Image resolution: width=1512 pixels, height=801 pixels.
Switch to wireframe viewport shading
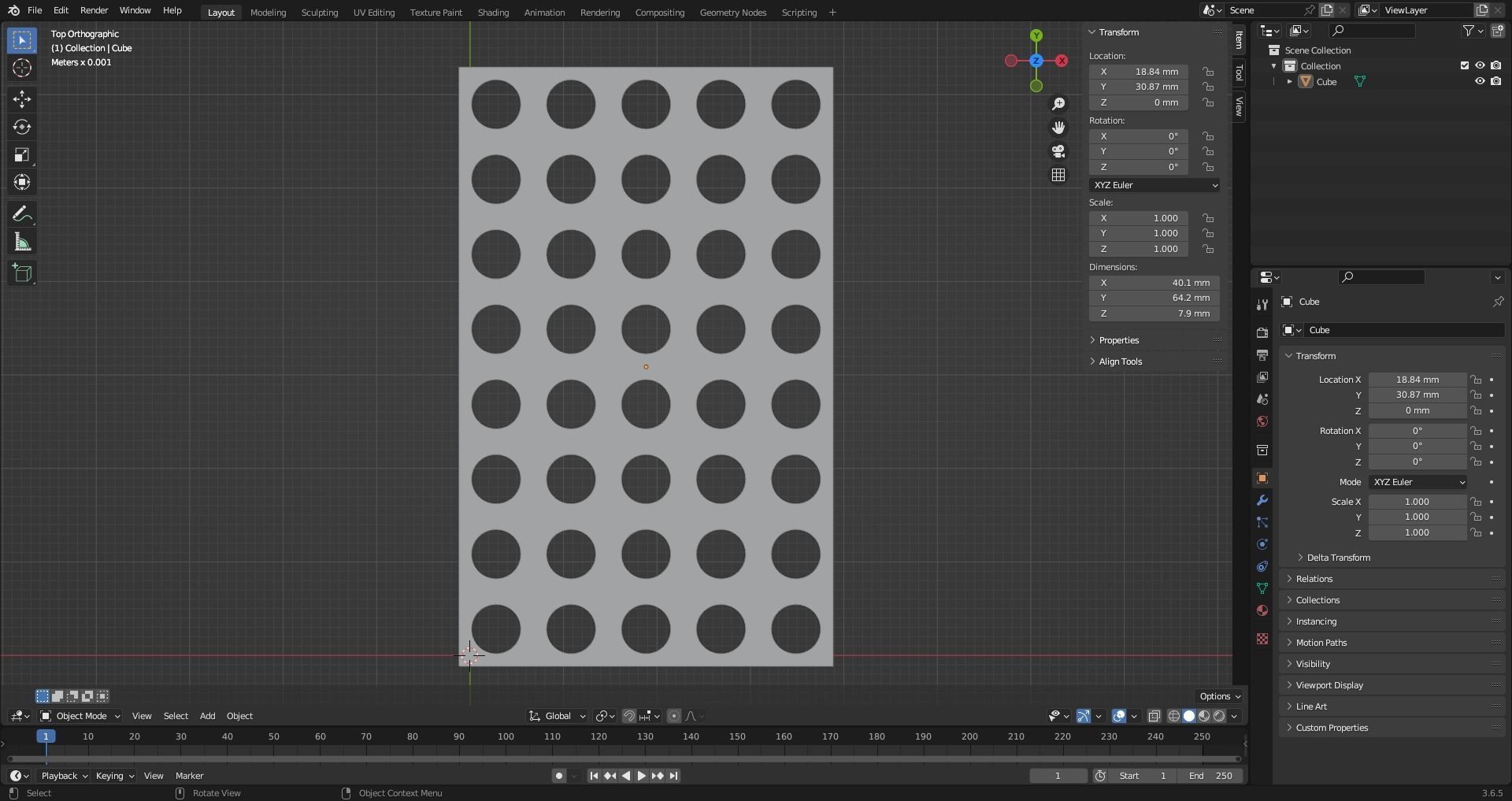(1174, 716)
